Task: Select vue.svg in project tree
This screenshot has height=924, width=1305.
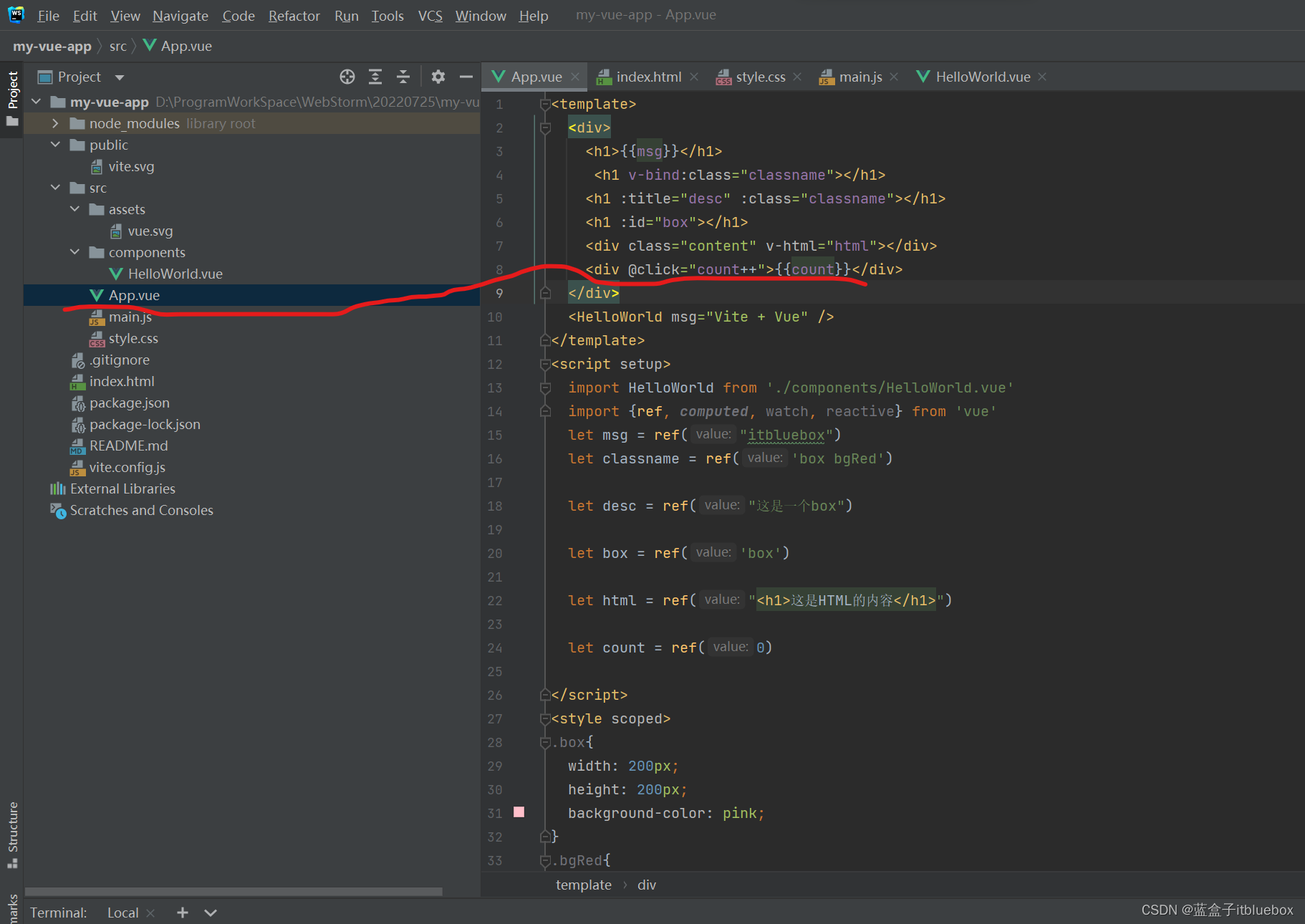Action: [150, 231]
